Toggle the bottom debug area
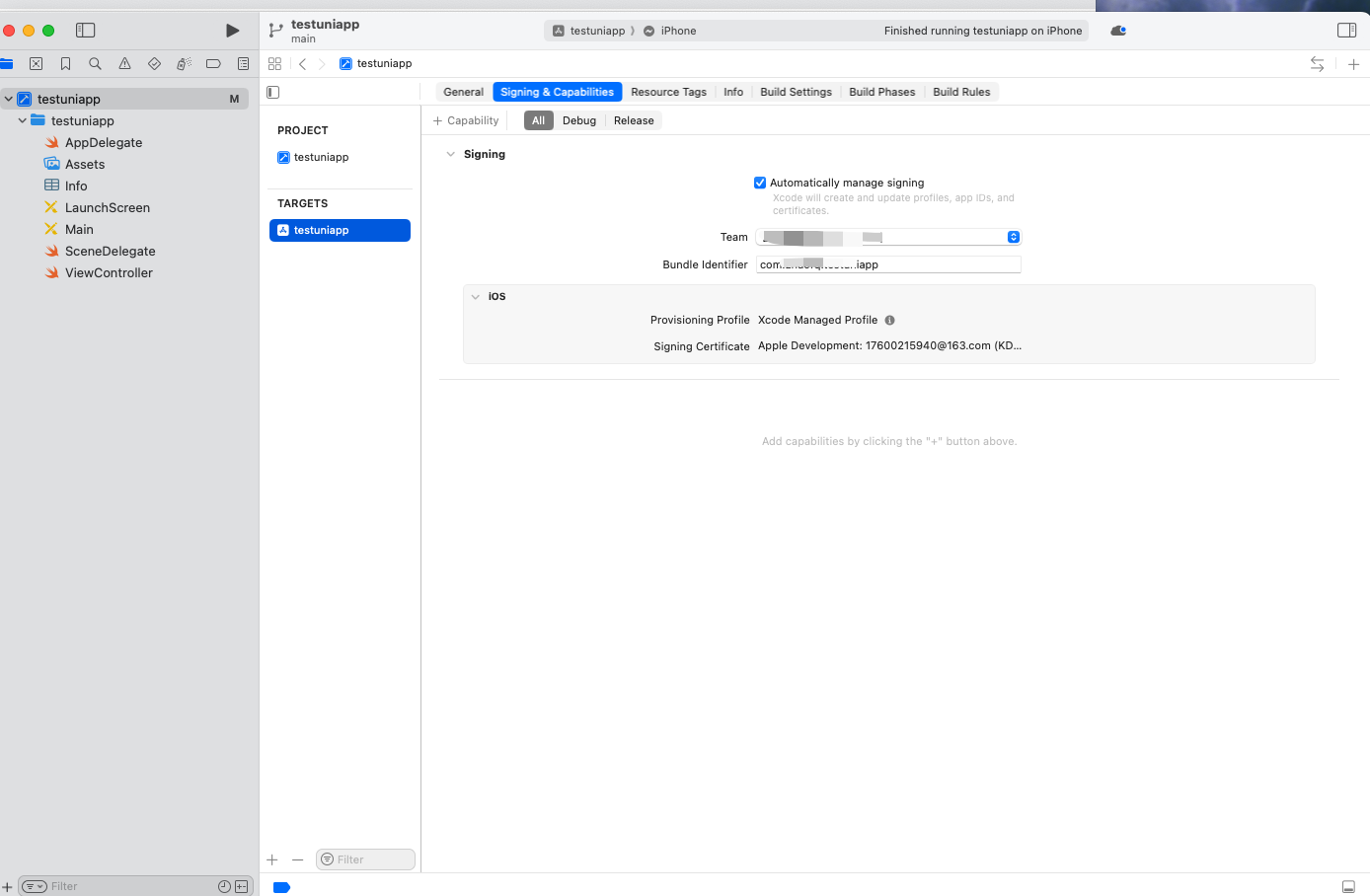 pos(1348,886)
